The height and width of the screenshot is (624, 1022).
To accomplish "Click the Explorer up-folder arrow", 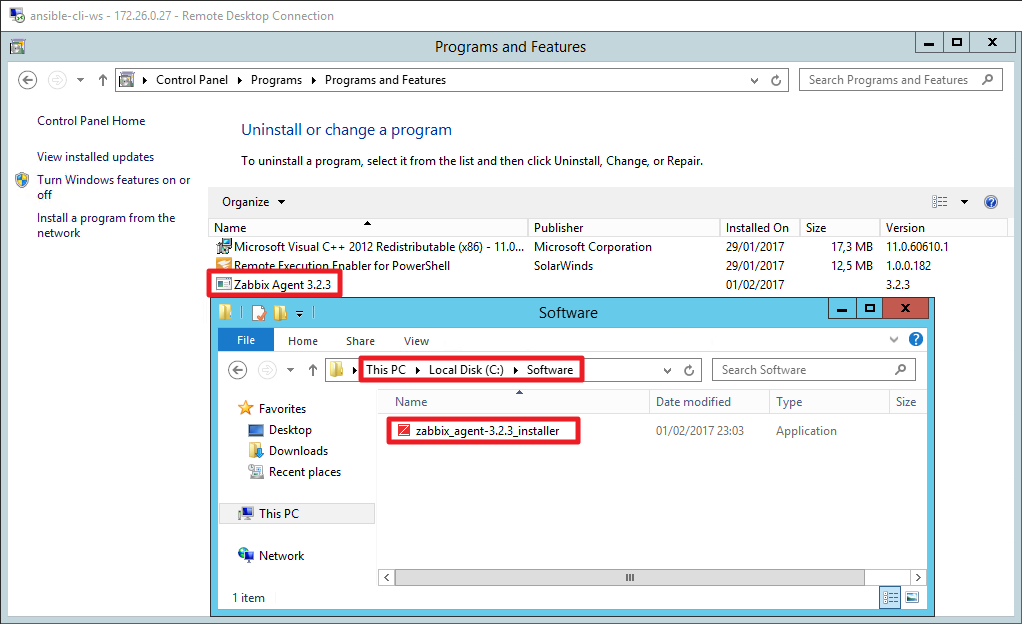I will pos(313,370).
